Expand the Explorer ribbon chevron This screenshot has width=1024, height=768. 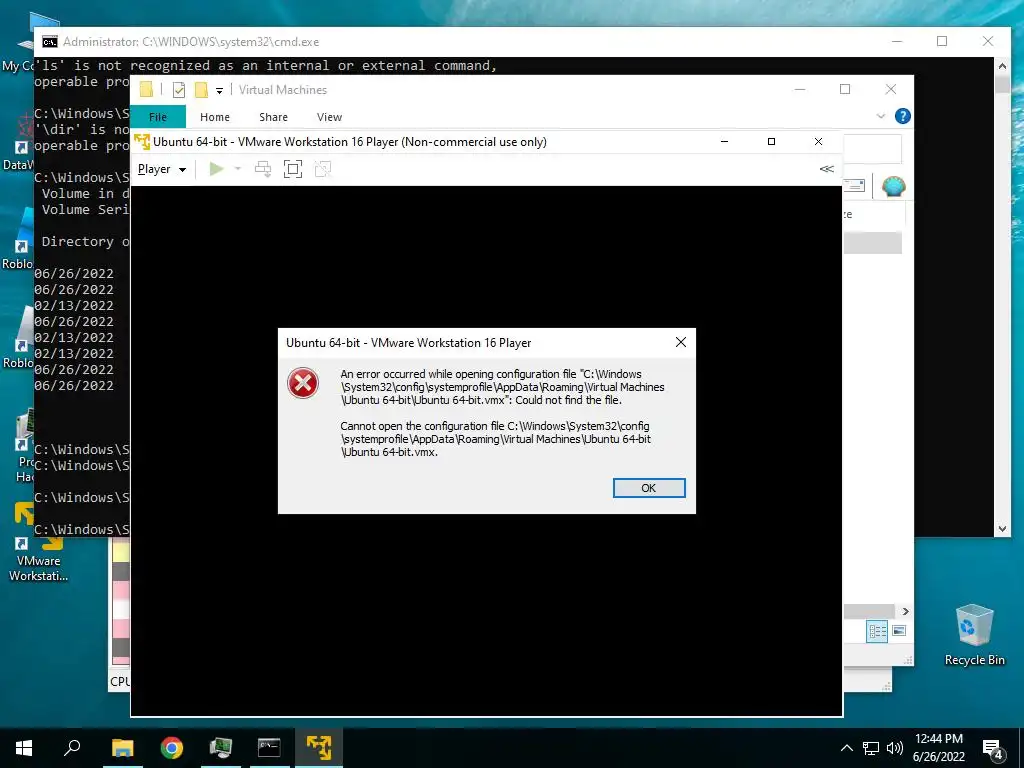880,116
